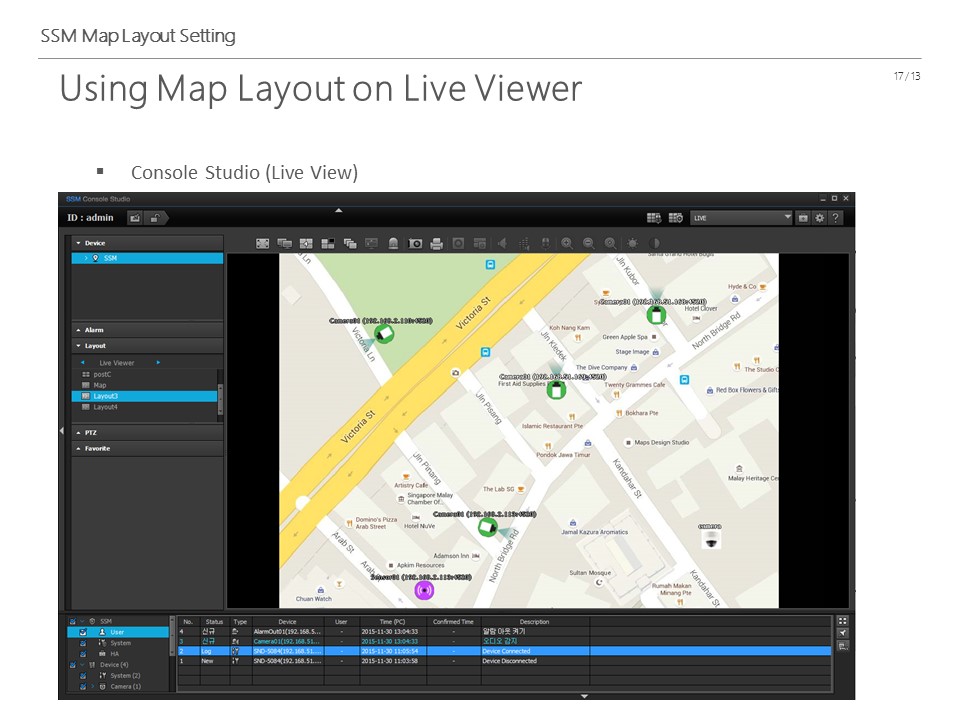Sort events by Time (PC) column header

coord(392,622)
